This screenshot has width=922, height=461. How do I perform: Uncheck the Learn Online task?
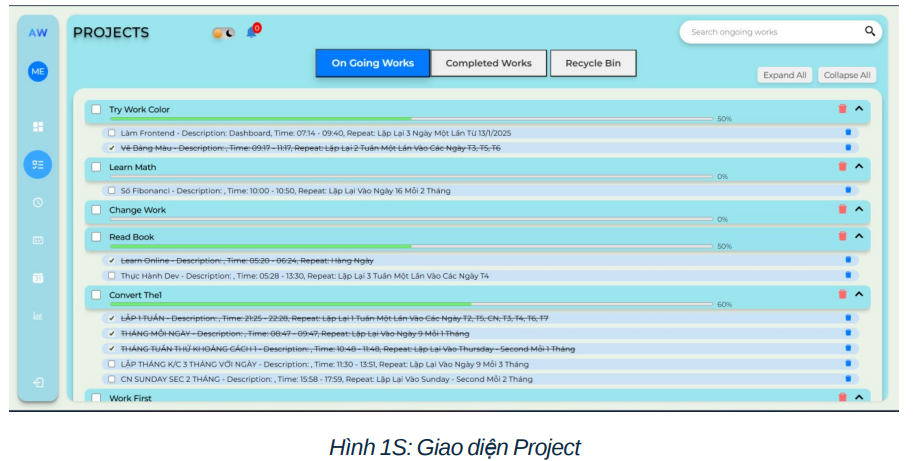tap(111, 260)
